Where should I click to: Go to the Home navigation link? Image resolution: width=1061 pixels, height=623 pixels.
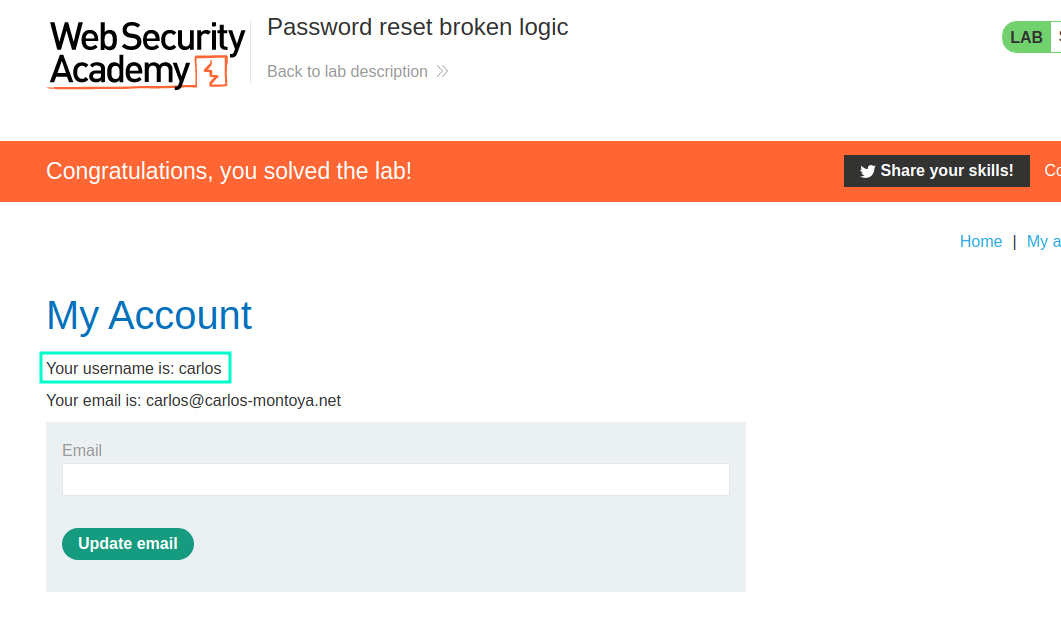tap(980, 241)
